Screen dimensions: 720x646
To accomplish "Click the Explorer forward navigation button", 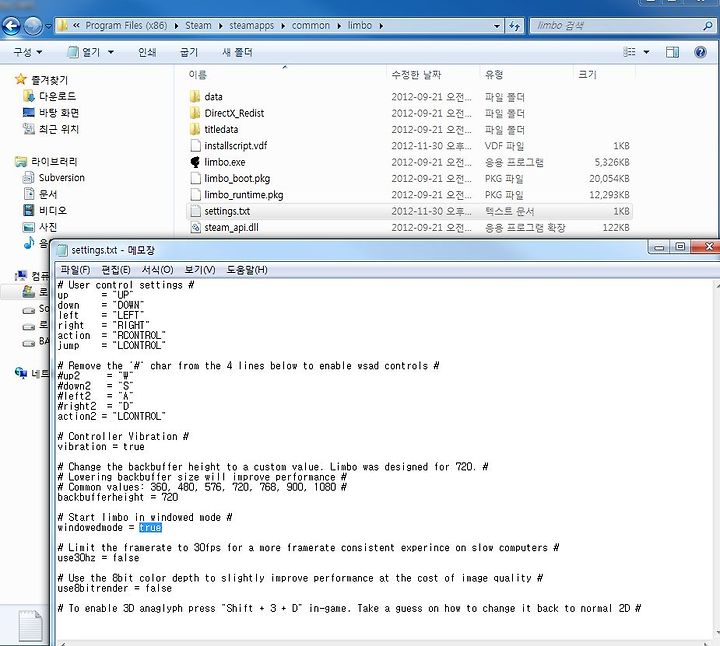I will tap(32, 26).
